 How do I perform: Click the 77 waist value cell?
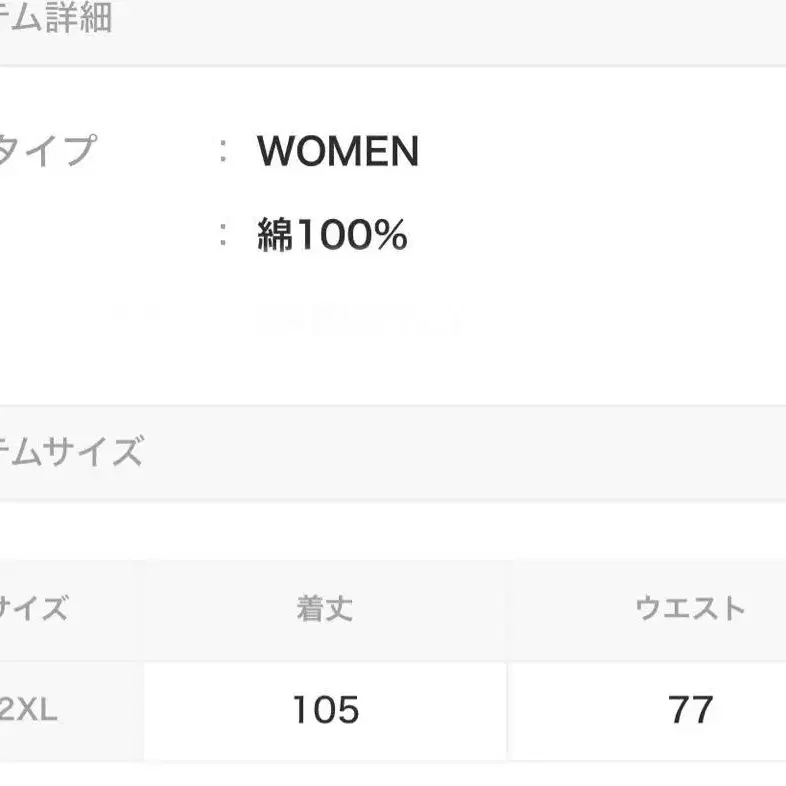(x=690, y=710)
